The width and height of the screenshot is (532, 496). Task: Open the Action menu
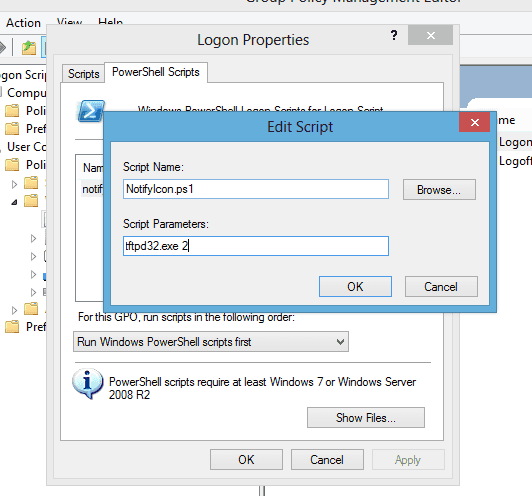click(23, 23)
